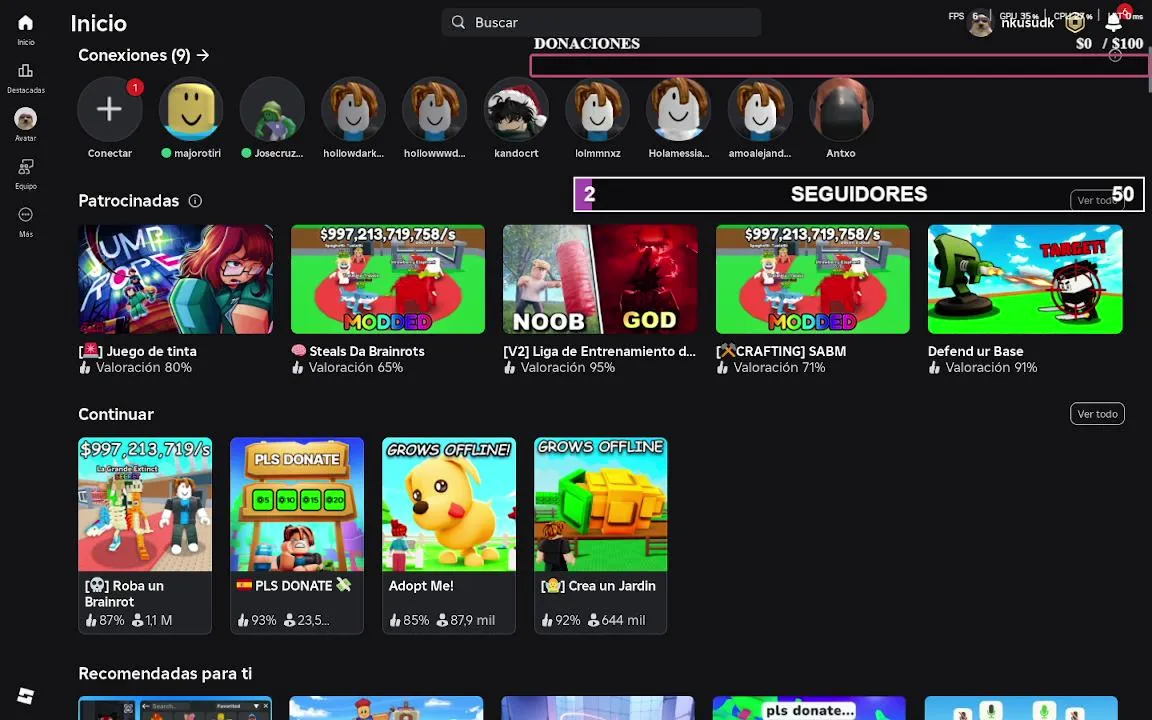Open the CRAFTING SABM sponsored thumbnail

[x=813, y=279]
